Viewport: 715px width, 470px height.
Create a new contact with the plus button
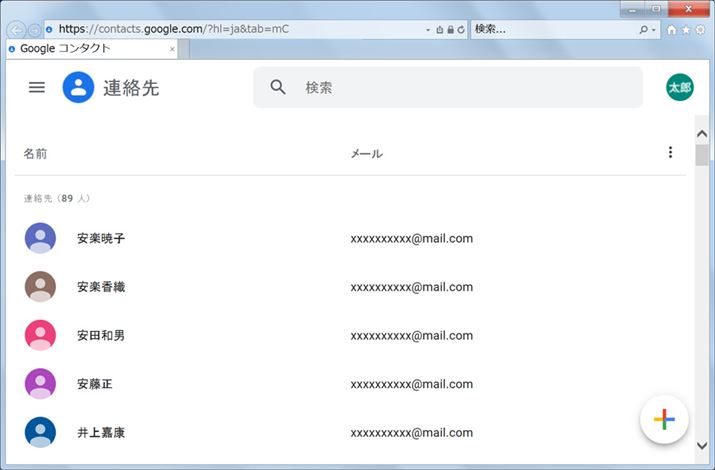(664, 419)
